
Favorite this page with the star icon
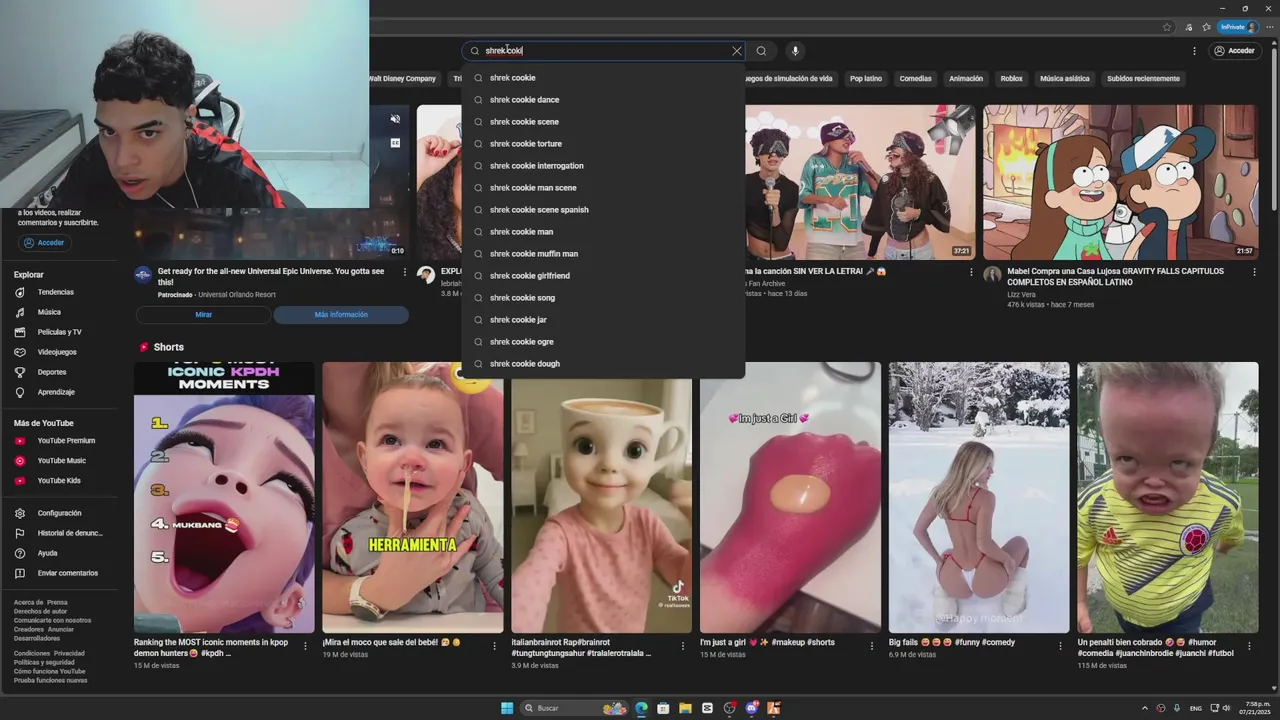coord(1167,27)
